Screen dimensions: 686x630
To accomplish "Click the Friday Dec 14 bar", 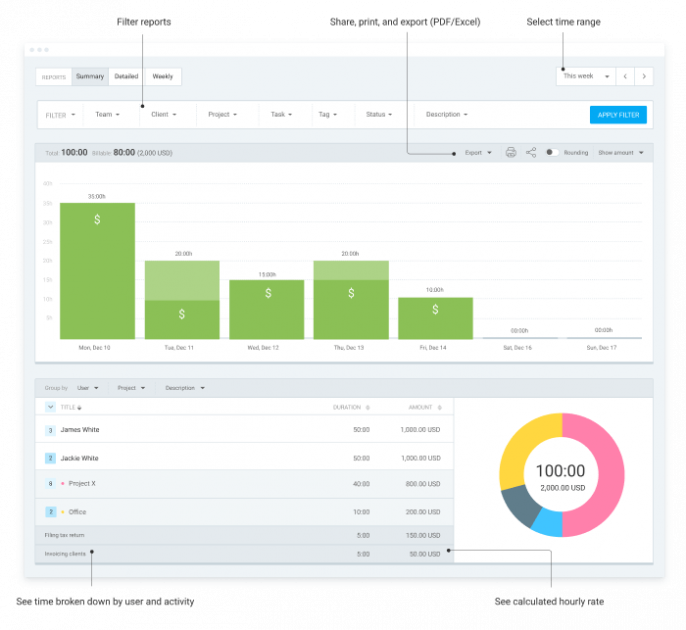I will [435, 318].
